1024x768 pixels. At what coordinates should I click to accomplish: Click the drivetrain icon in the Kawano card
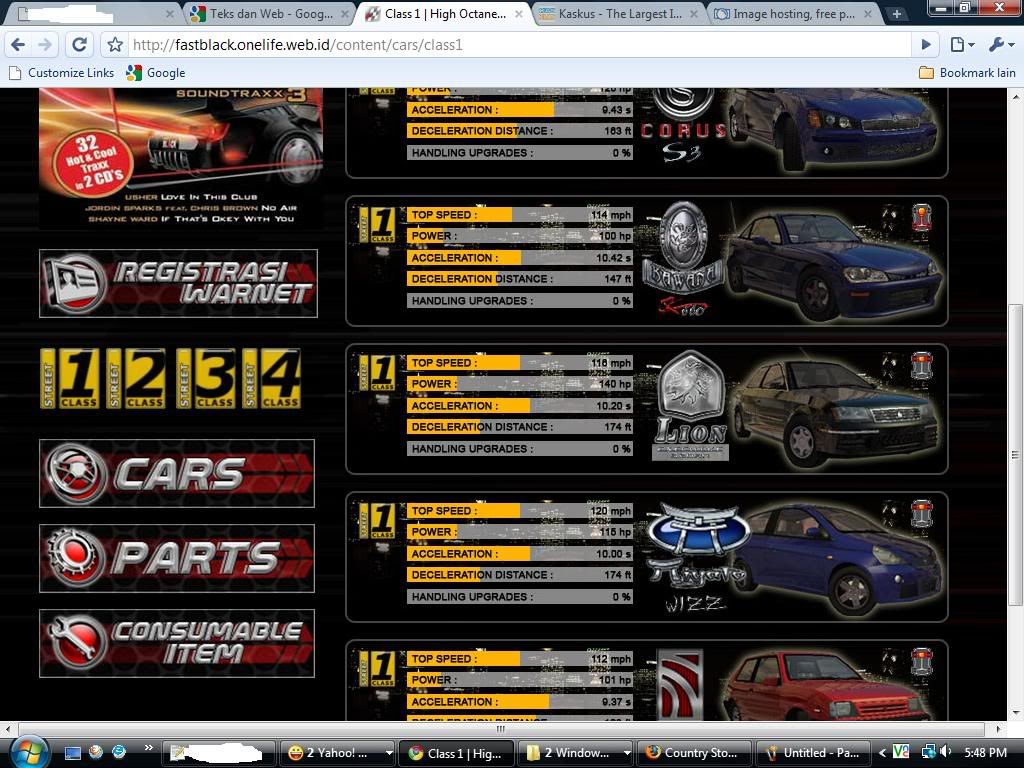tap(921, 218)
